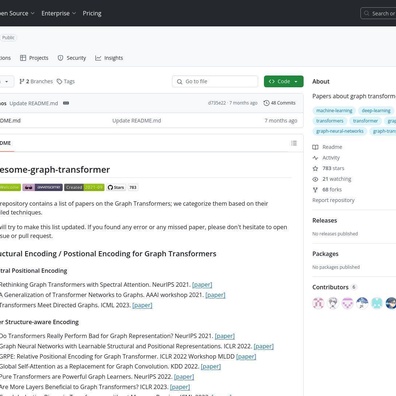View the 21 watching link
The height and width of the screenshot is (396, 396).
[337, 179]
